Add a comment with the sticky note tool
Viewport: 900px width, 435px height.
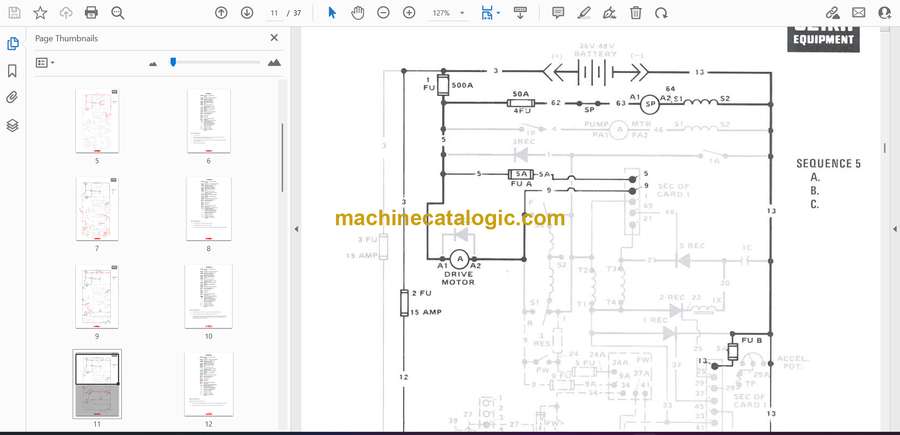click(x=558, y=13)
